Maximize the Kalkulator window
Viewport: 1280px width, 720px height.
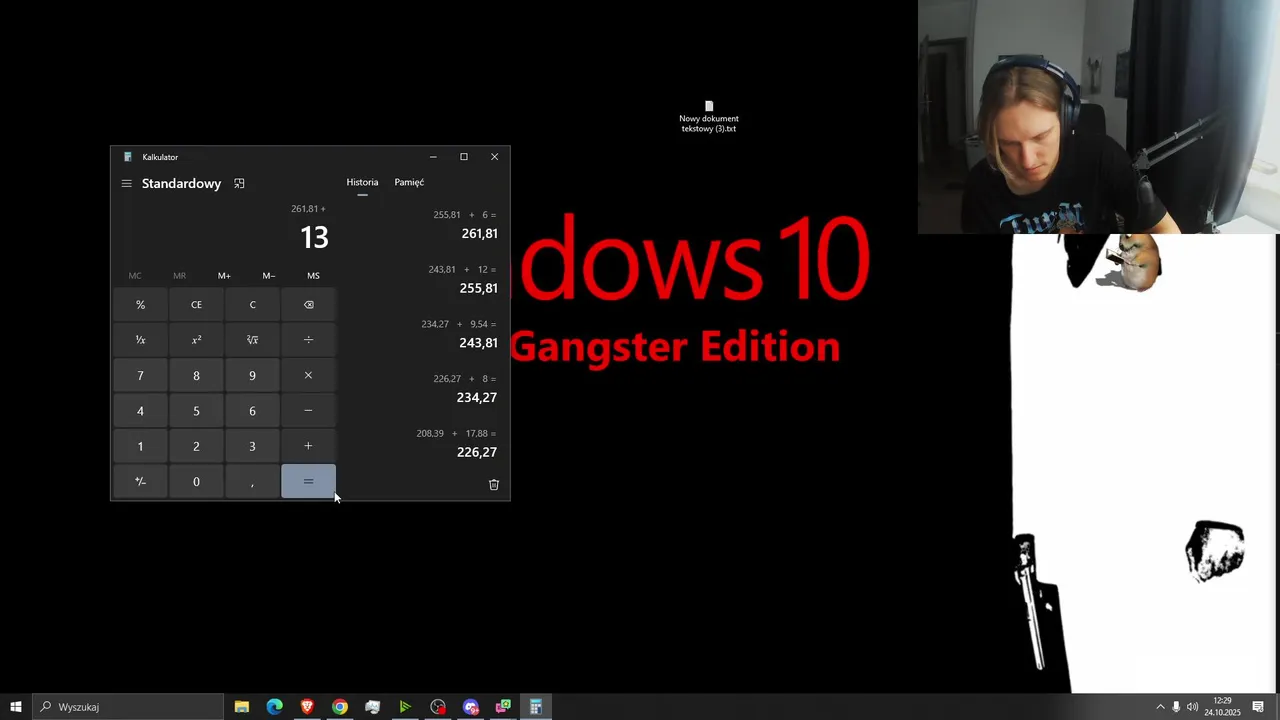click(x=464, y=157)
